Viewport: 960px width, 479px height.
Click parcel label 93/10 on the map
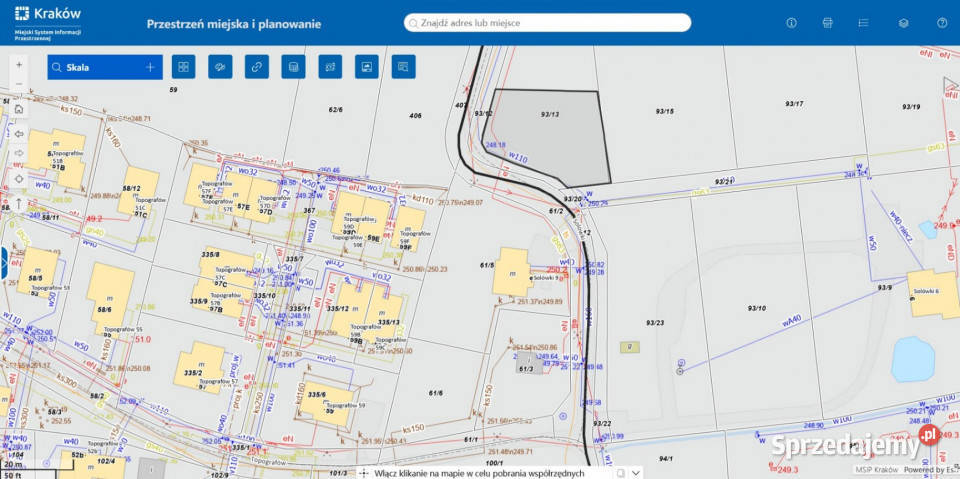coord(757,308)
